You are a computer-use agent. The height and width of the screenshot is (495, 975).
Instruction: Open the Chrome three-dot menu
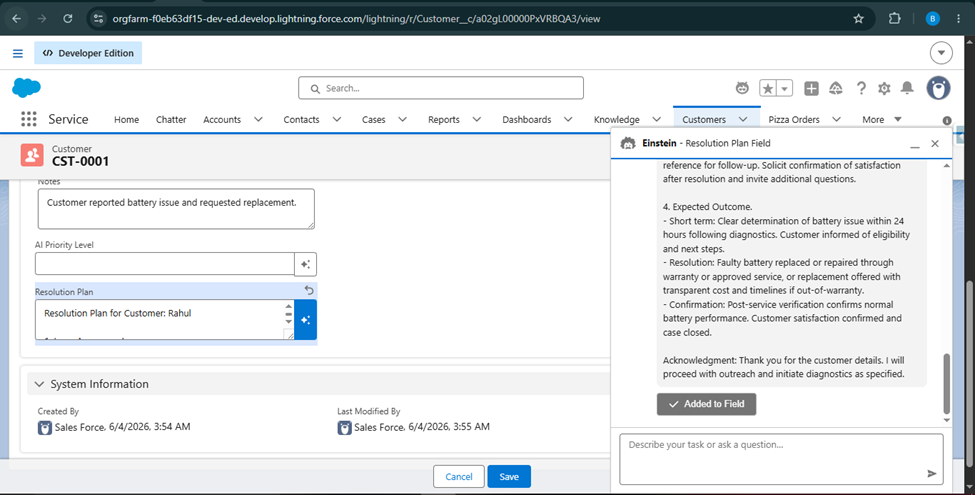[958, 19]
